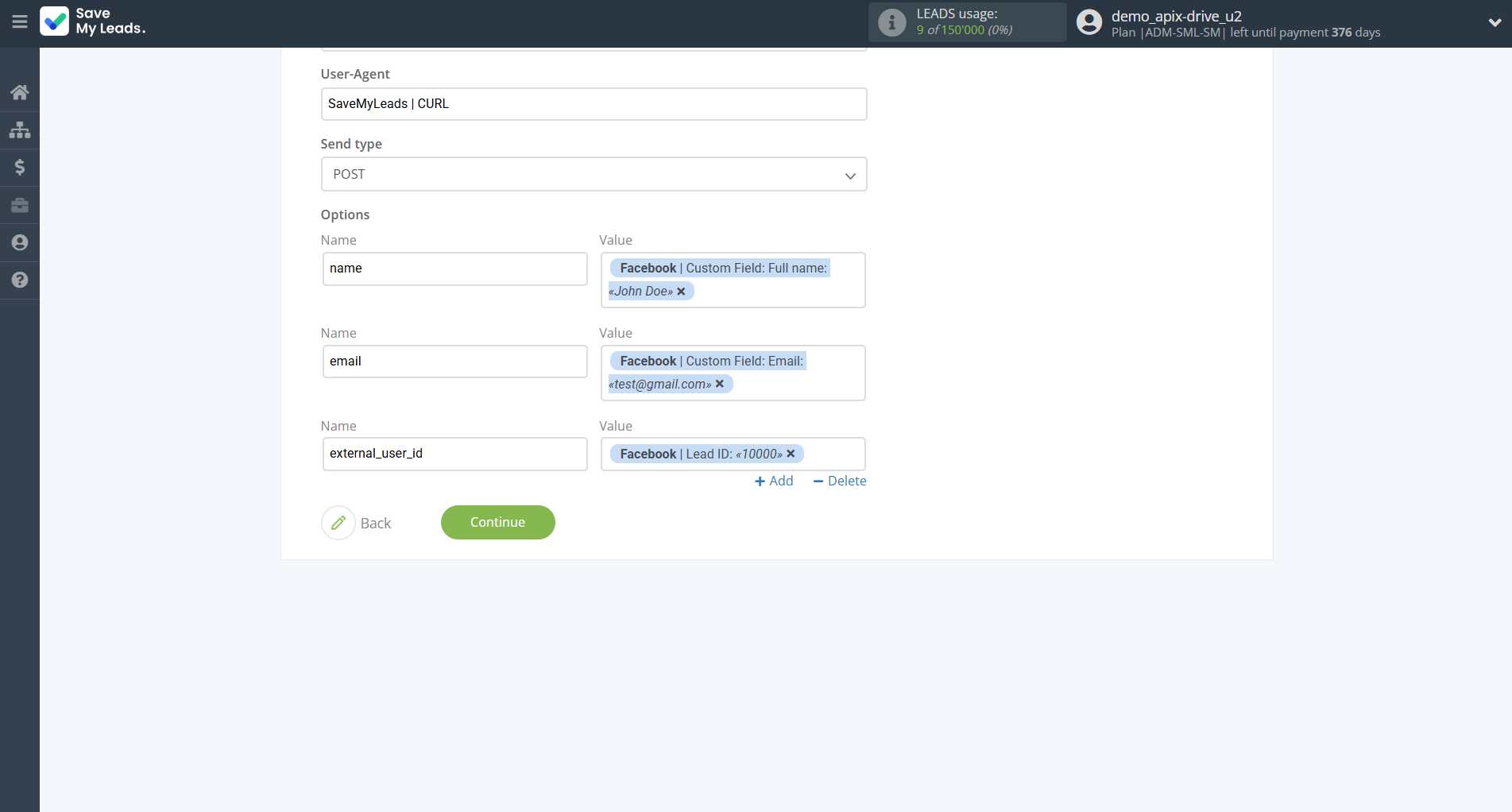Select the Connections sidebar icon
Image resolution: width=1512 pixels, height=812 pixels.
19,130
